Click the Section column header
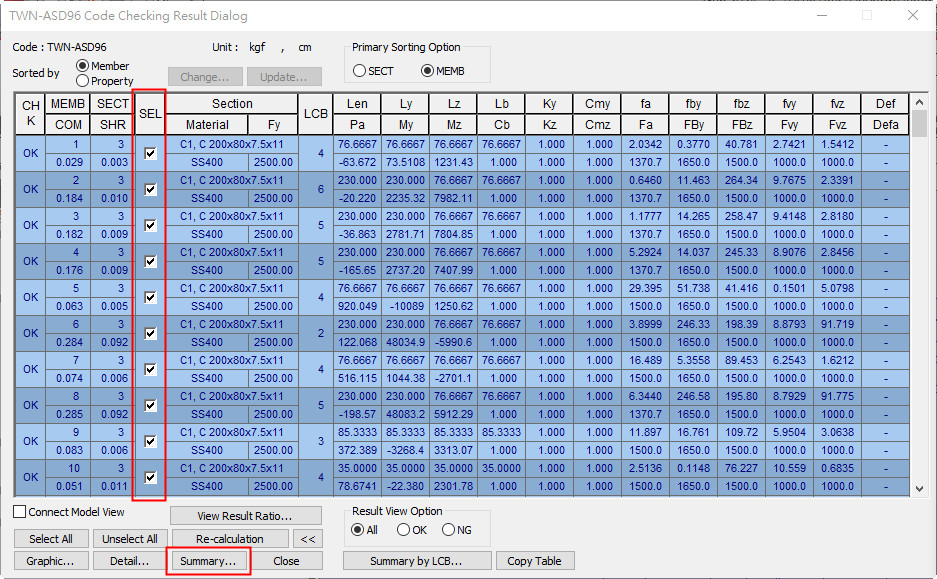Screen dimensions: 937x579 tap(232, 103)
